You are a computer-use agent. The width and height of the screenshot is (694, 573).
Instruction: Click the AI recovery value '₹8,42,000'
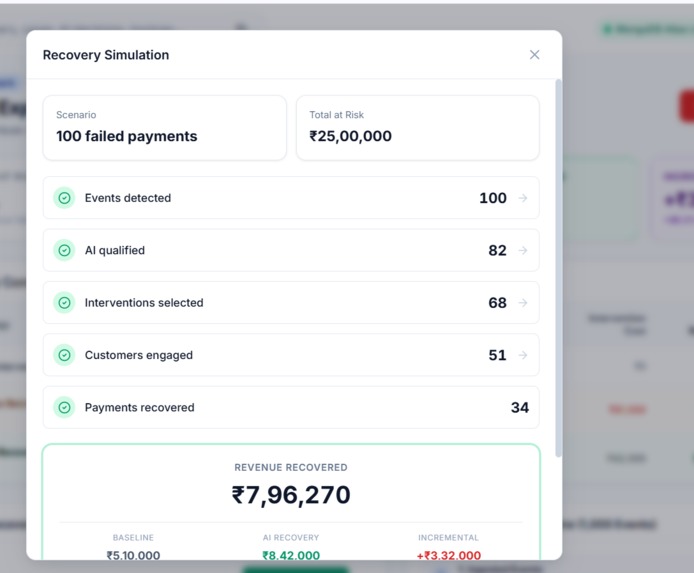click(291, 555)
